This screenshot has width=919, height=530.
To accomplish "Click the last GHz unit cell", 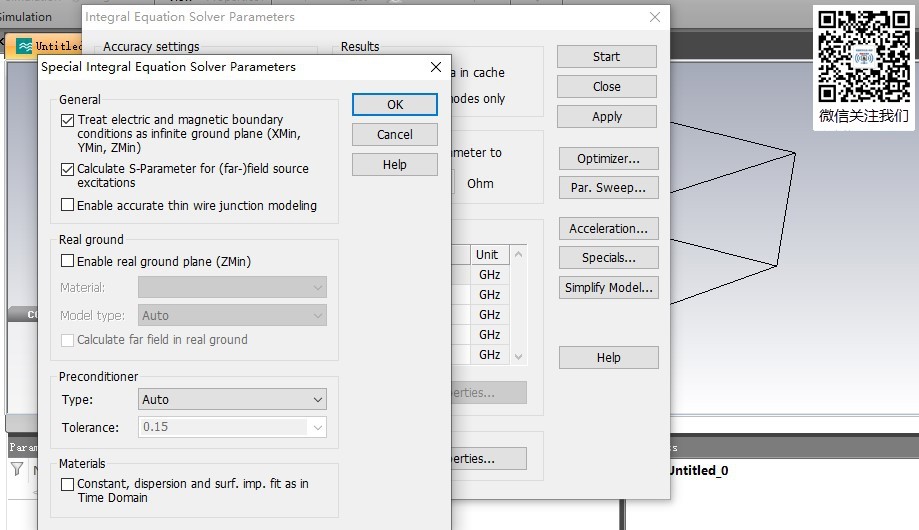I will coord(489,355).
